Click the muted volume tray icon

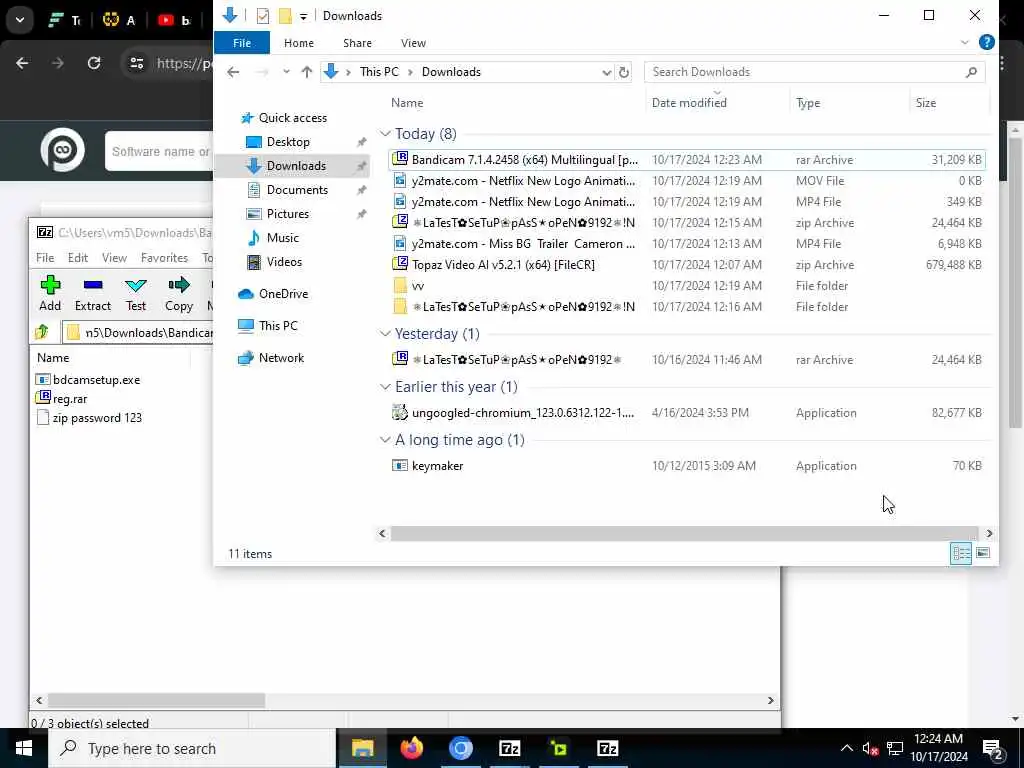point(870,748)
